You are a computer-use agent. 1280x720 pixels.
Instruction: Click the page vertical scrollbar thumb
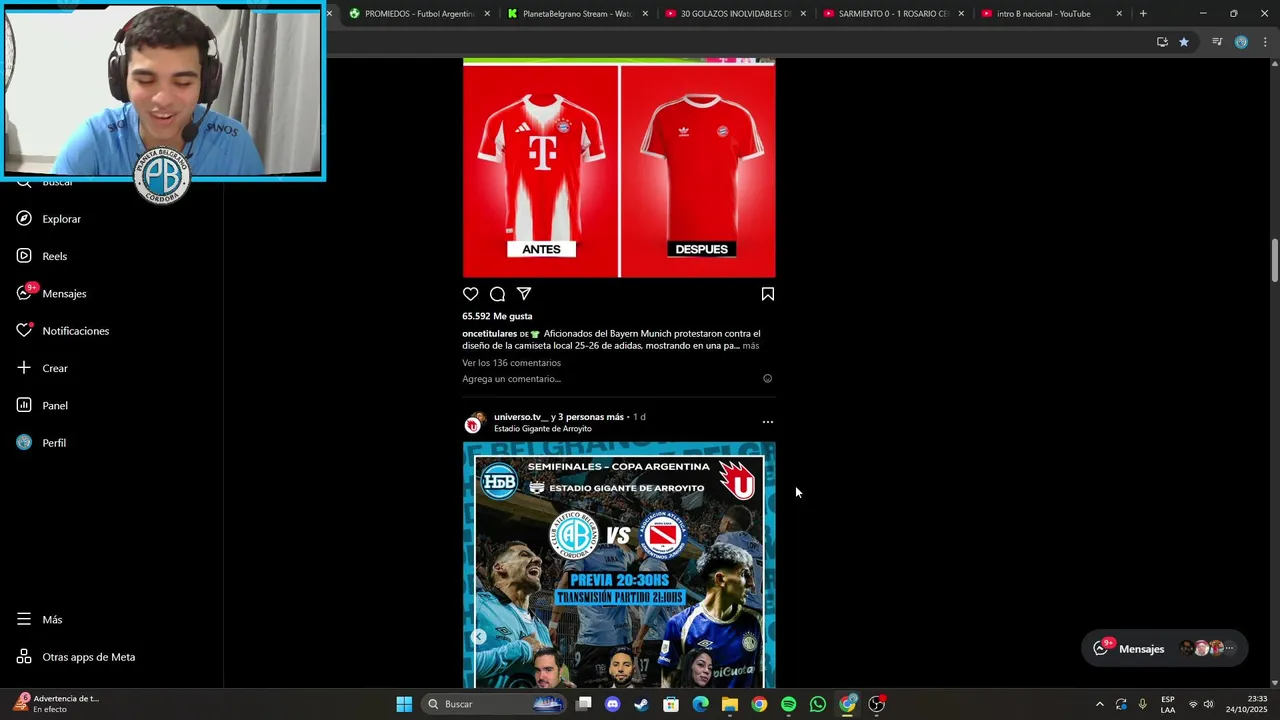[x=1275, y=260]
